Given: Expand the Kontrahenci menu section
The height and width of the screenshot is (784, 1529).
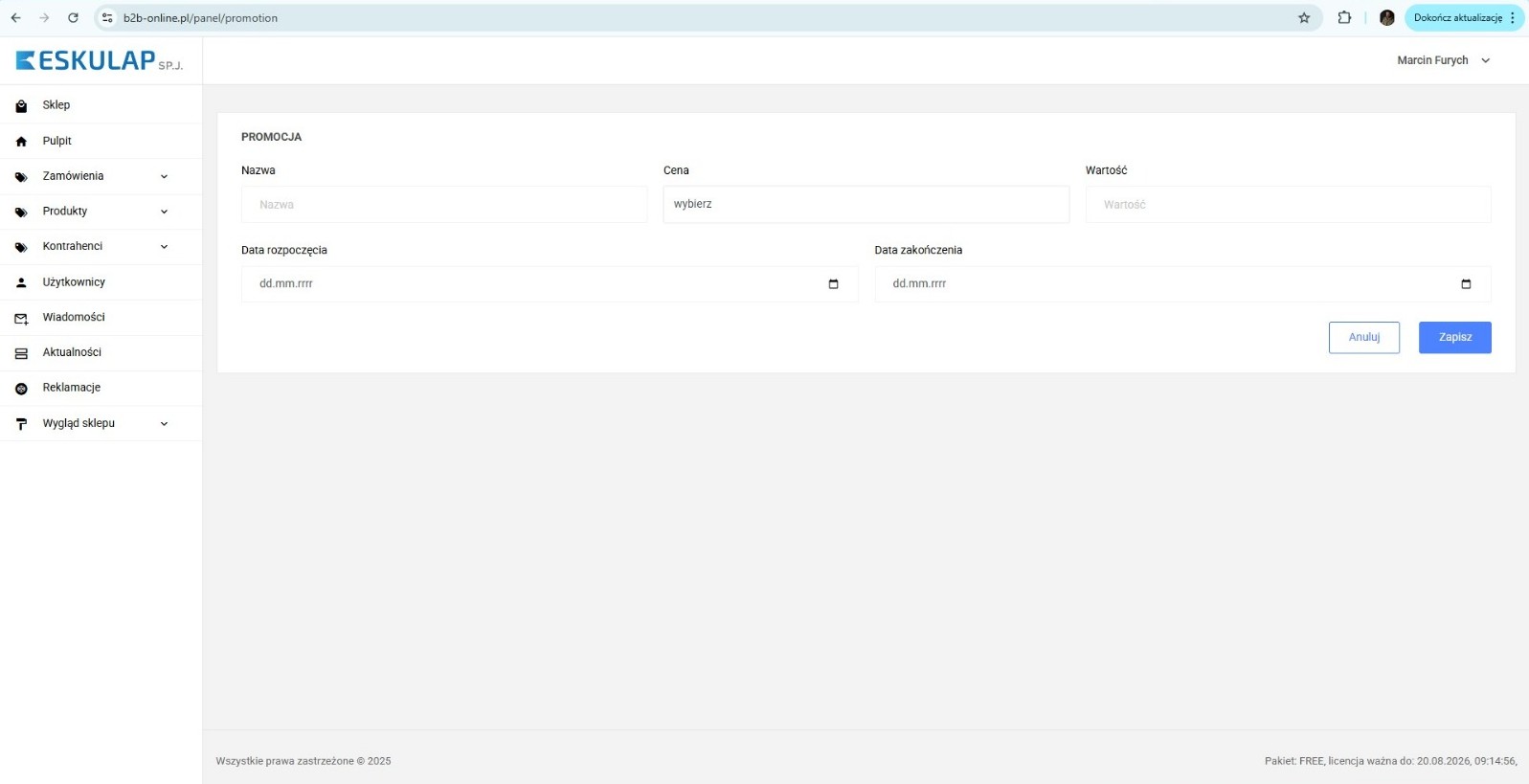Looking at the screenshot, I should [164, 247].
